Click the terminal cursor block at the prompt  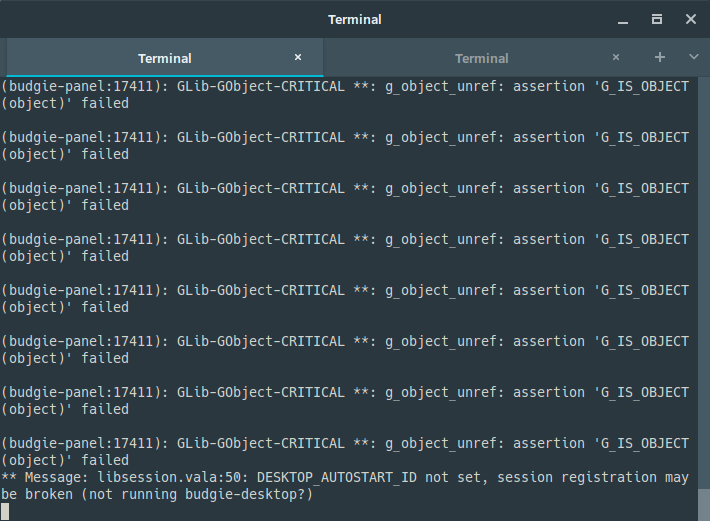[5, 511]
